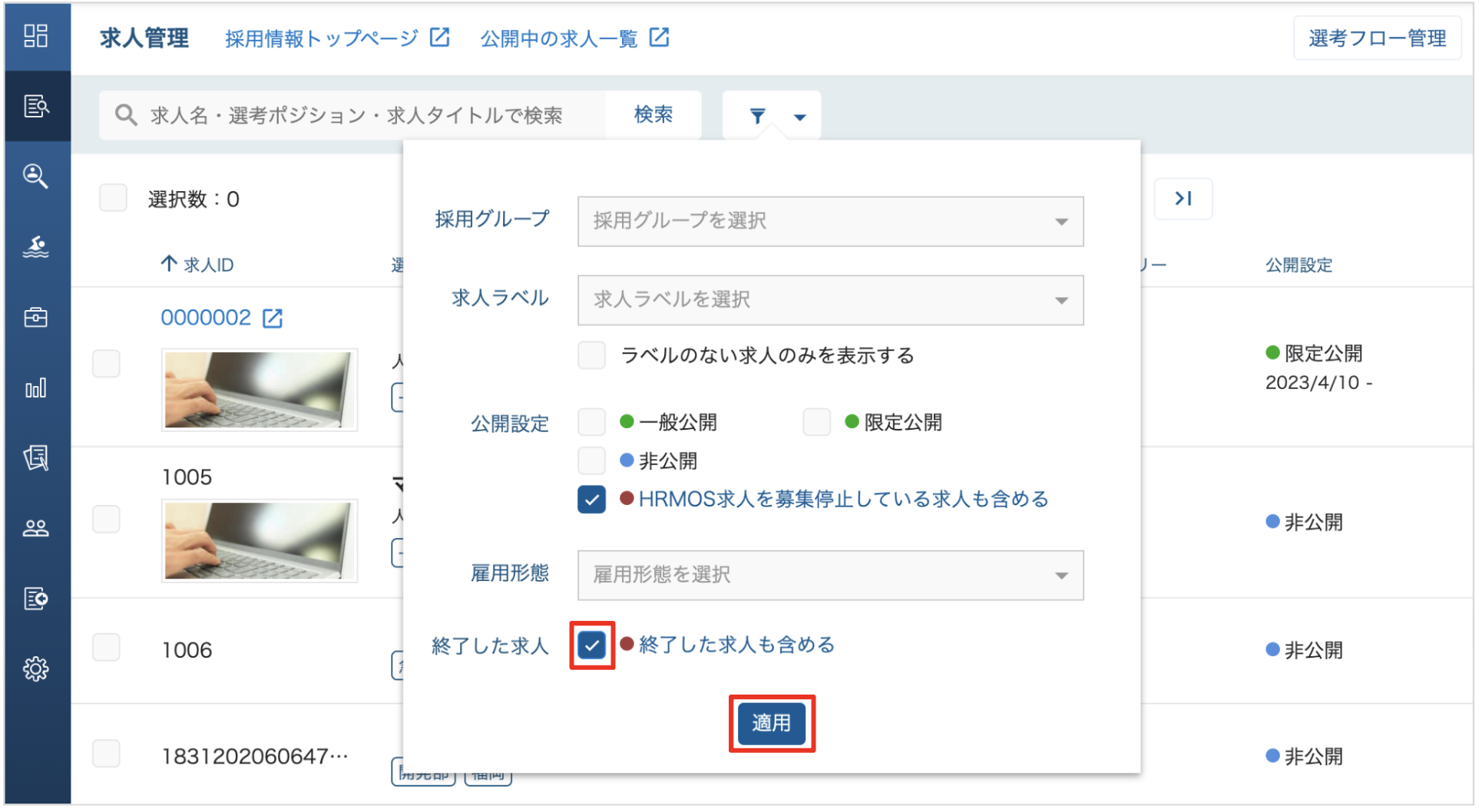Open the 公開中の求人一覧 link
This screenshot has height=812, width=1479.
click(560, 38)
